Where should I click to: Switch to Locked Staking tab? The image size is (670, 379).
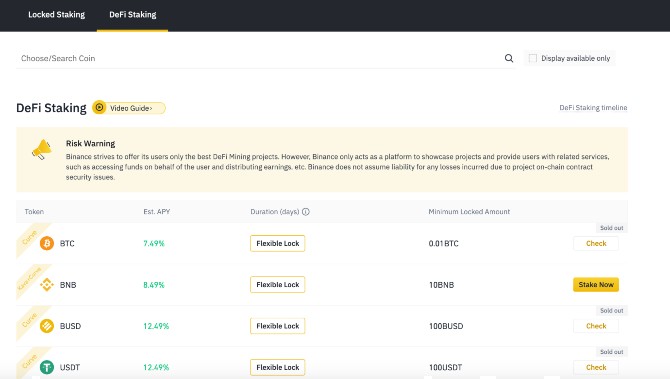click(56, 15)
